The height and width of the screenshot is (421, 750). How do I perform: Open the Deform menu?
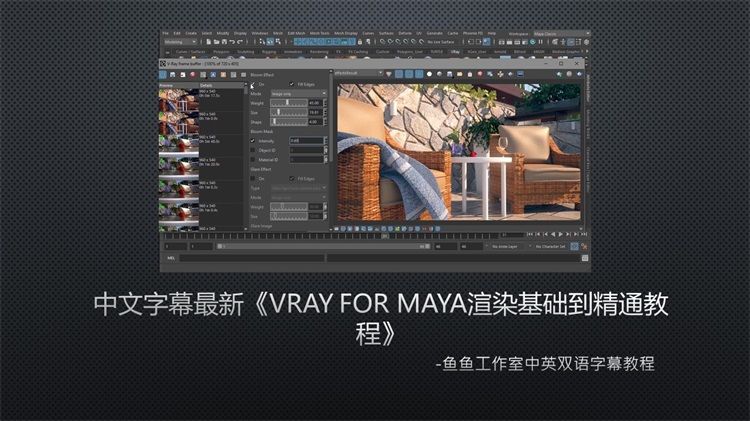coord(405,33)
